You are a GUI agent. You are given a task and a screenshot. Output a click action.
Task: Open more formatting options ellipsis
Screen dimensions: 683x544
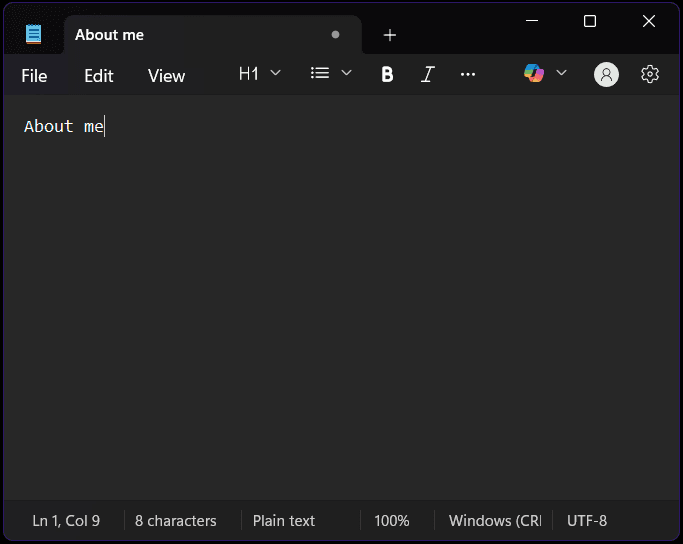(468, 74)
